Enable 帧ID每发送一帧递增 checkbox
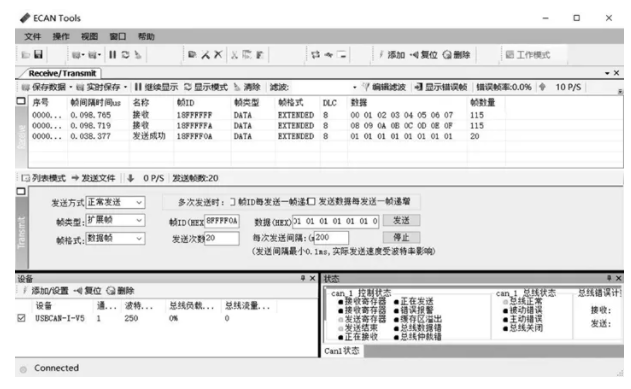This screenshot has height=389, width=631. [x=233, y=202]
